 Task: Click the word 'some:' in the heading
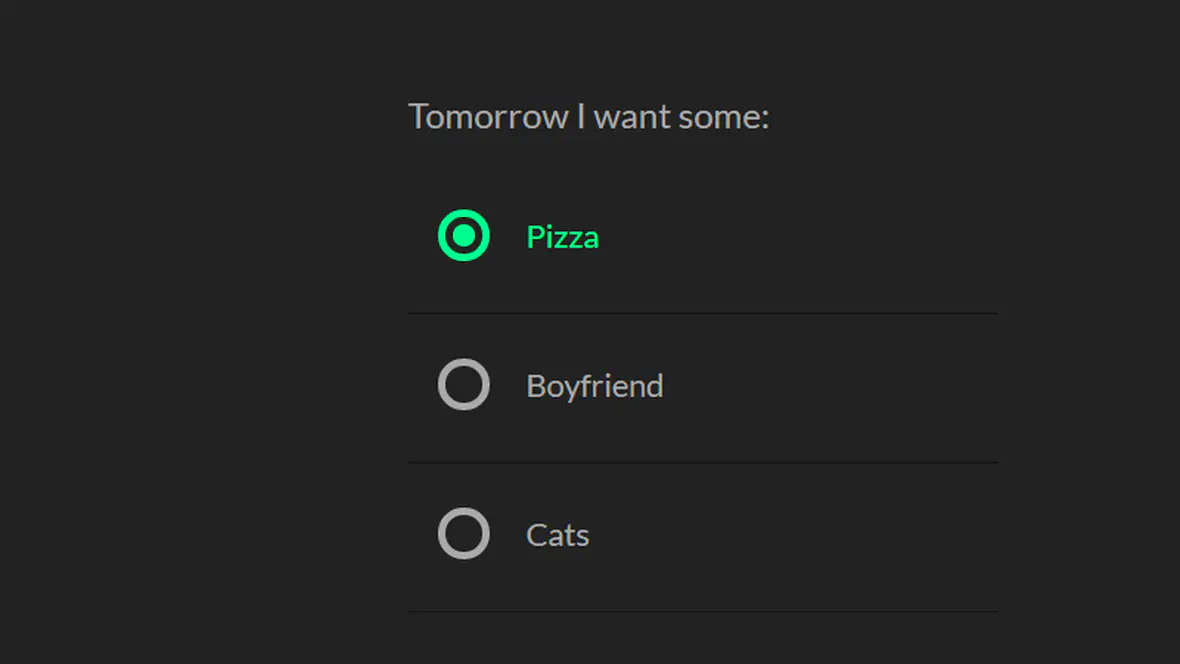(x=723, y=117)
